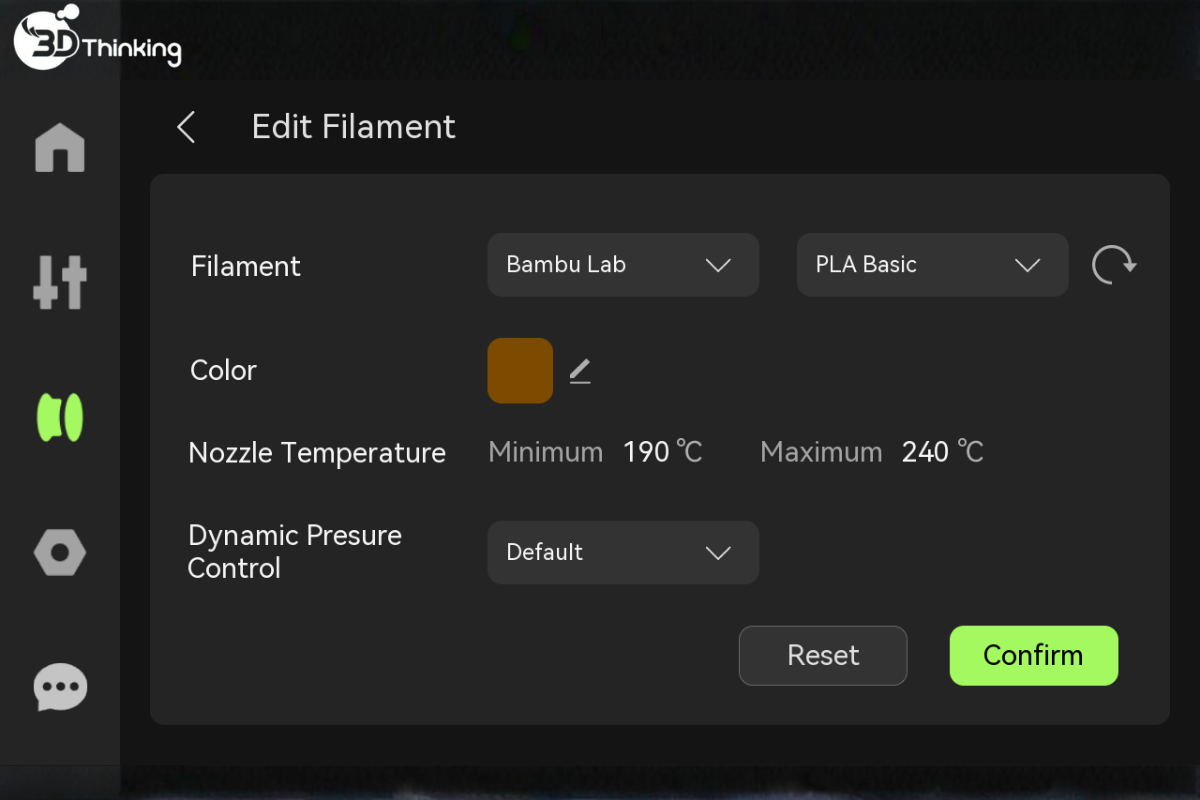The width and height of the screenshot is (1200, 800).
Task: Select the green Filament spool icon
Action: pyautogui.click(x=60, y=417)
